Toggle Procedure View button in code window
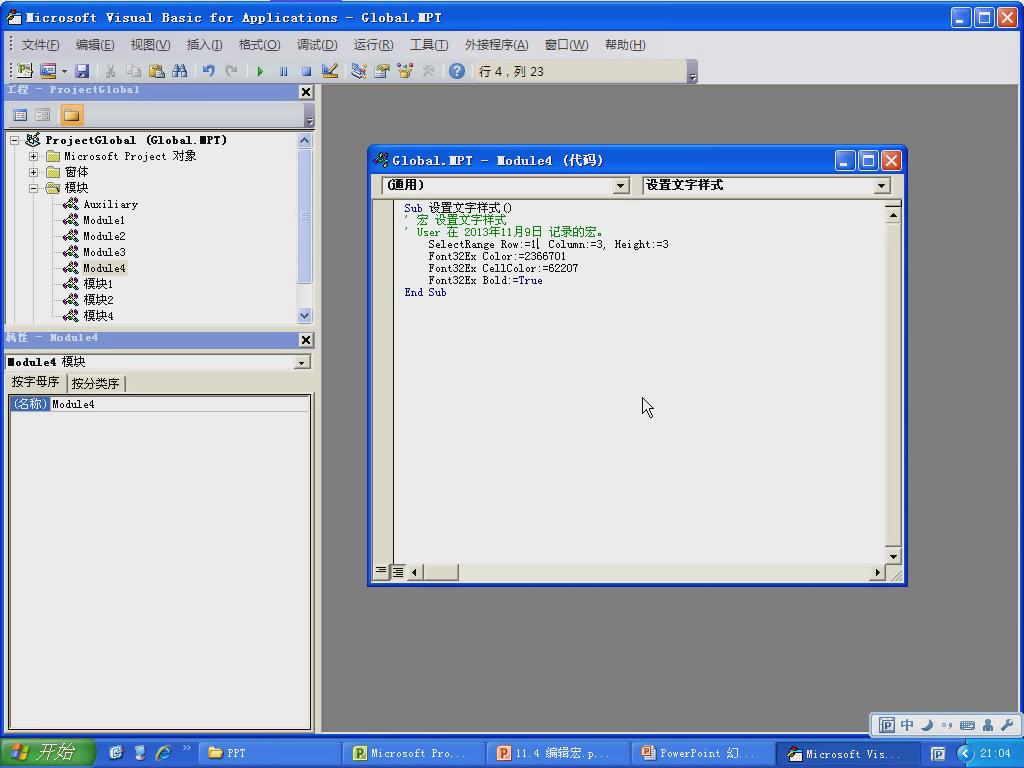This screenshot has height=768, width=1024. pyautogui.click(x=381, y=572)
